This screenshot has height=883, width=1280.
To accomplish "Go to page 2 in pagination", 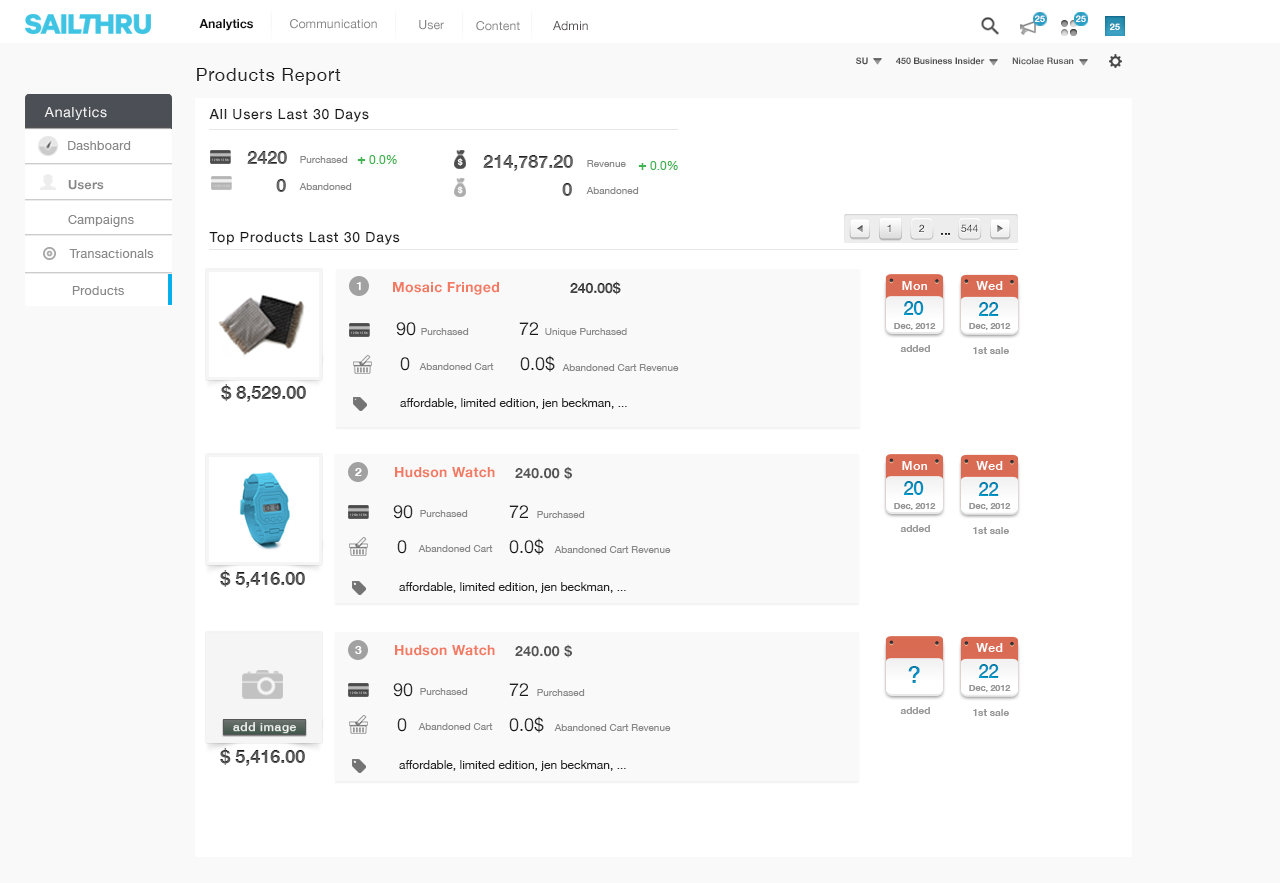I will (x=921, y=229).
